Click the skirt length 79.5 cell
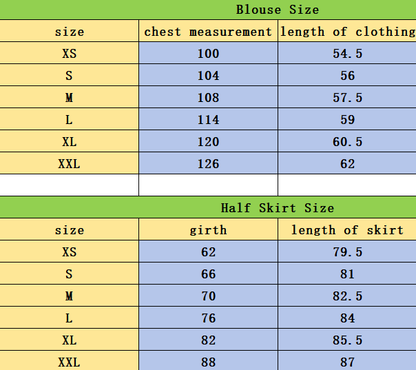 (347, 251)
